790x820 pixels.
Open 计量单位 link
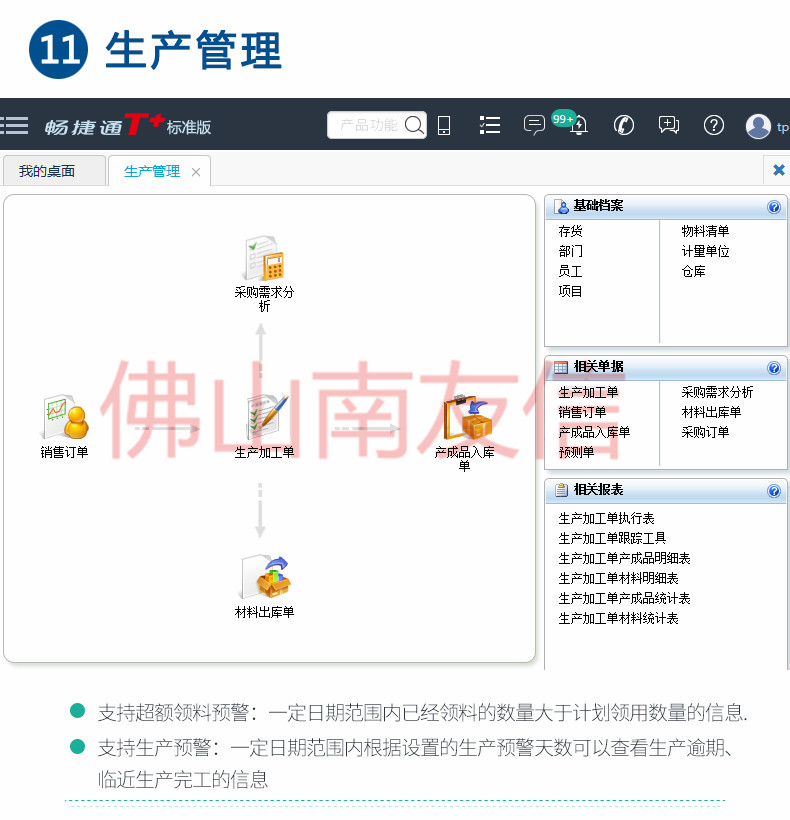tap(705, 252)
